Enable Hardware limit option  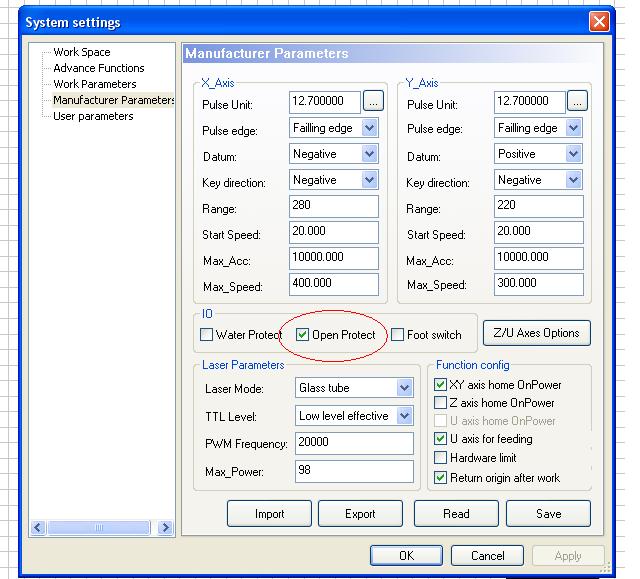tap(441, 458)
